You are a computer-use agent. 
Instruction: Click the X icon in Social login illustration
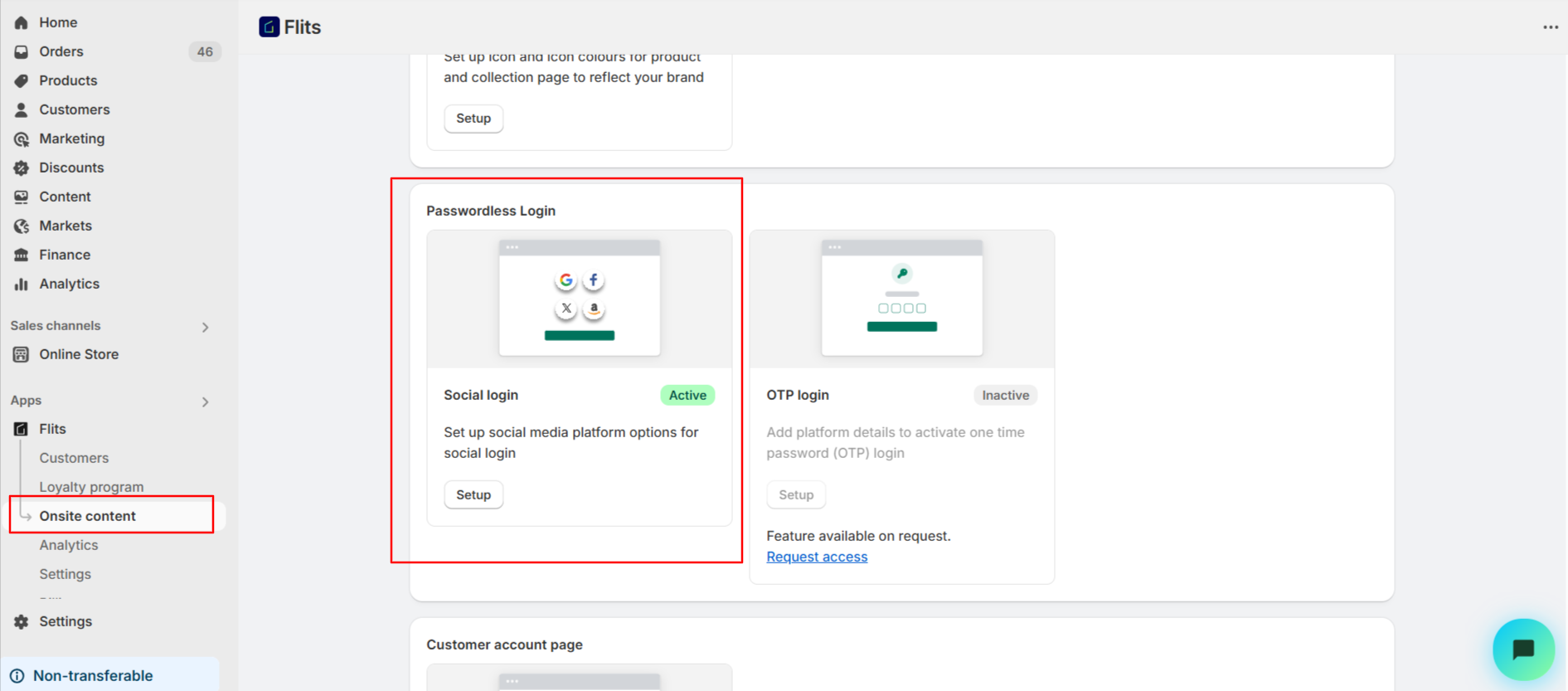tap(566, 309)
